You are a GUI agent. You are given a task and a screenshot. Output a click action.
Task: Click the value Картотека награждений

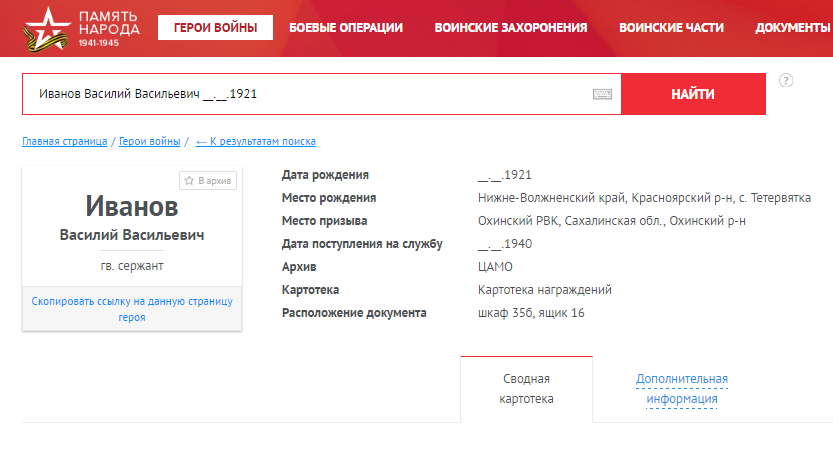coord(545,290)
